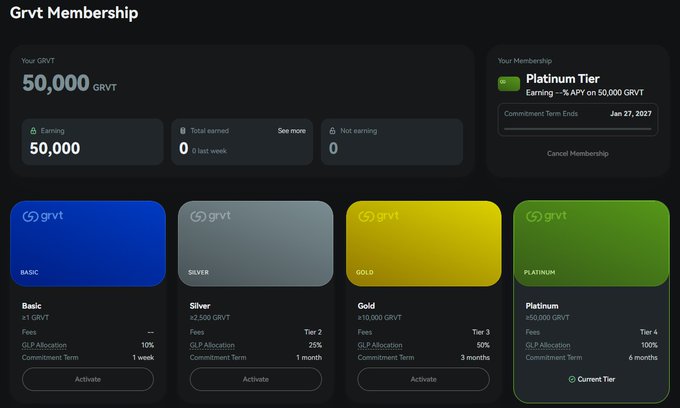
Task: Click the Total earned clipboard icon
Action: pyautogui.click(x=183, y=131)
